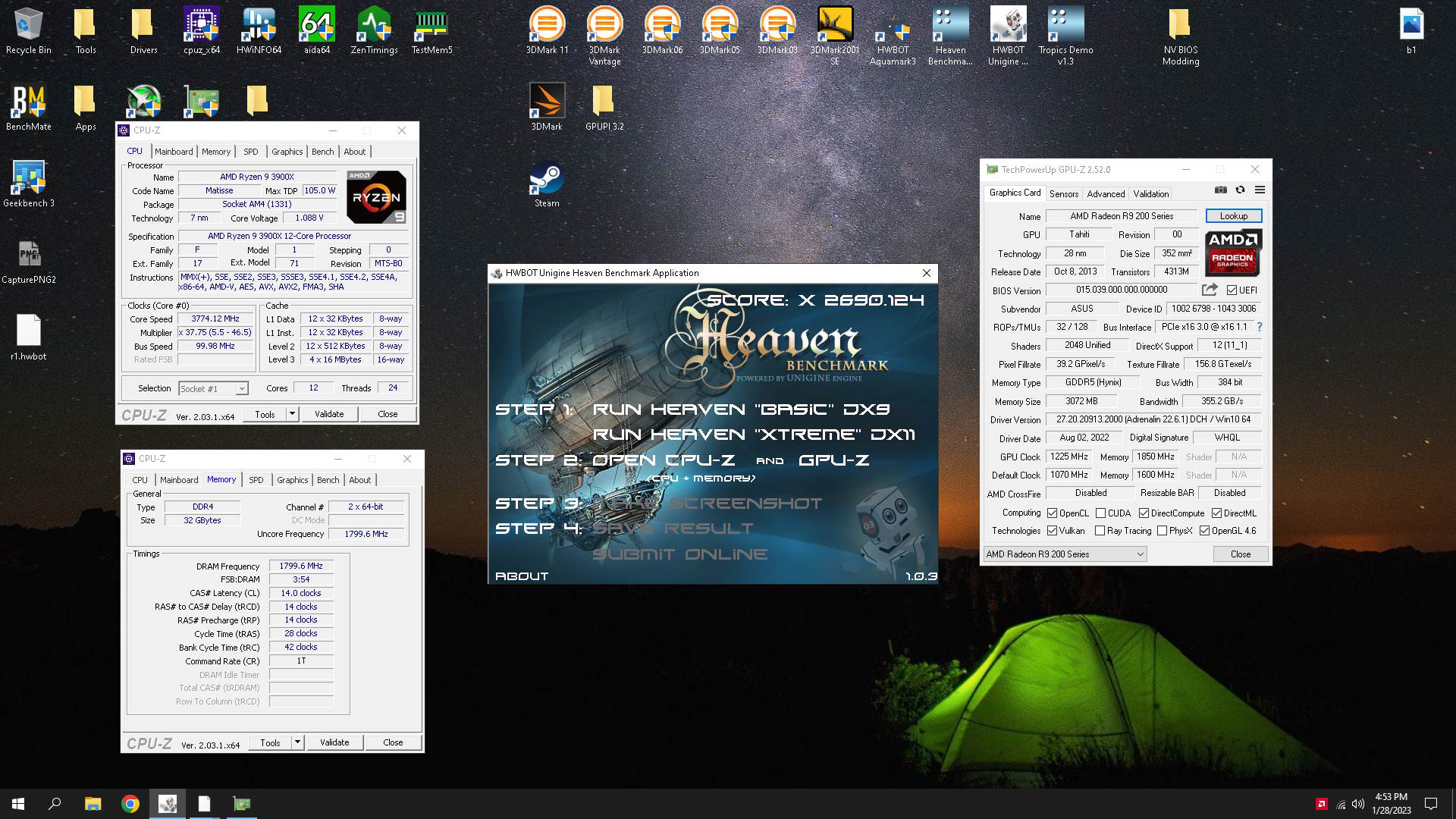
Task: Open File Explorer from the taskbar
Action: click(x=93, y=804)
